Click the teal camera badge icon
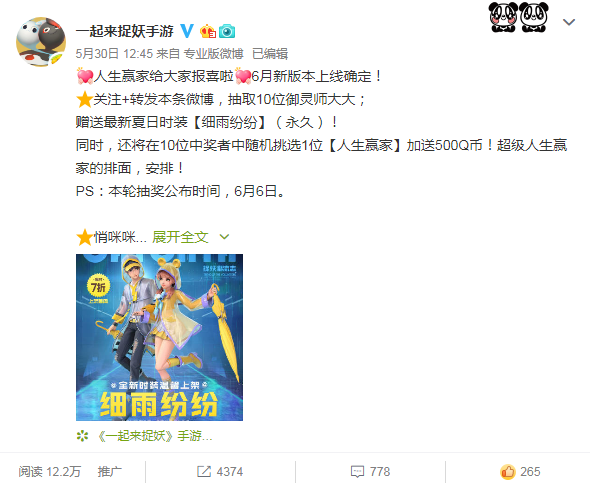This screenshot has width=590, height=488. [x=227, y=31]
